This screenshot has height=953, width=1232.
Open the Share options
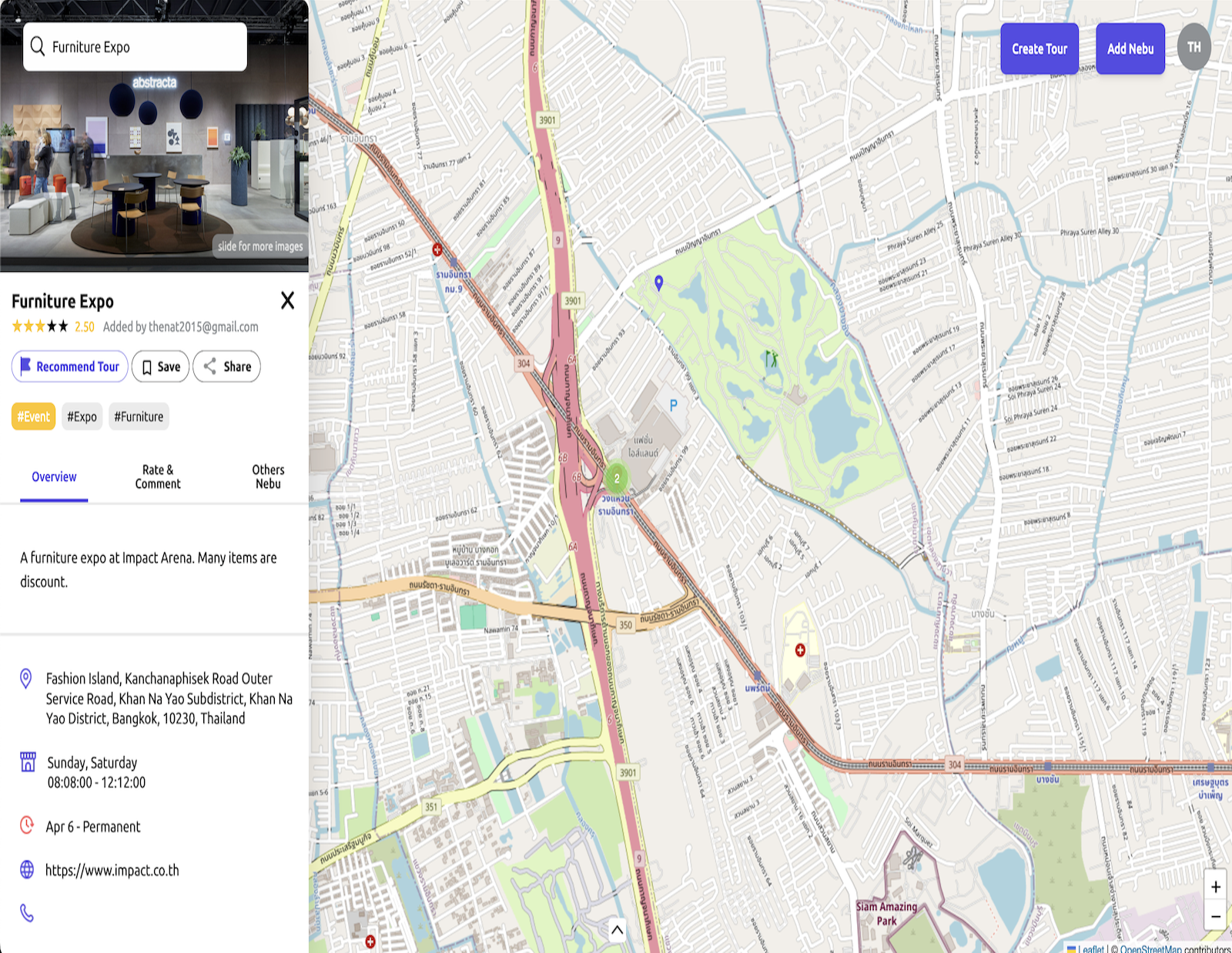226,367
